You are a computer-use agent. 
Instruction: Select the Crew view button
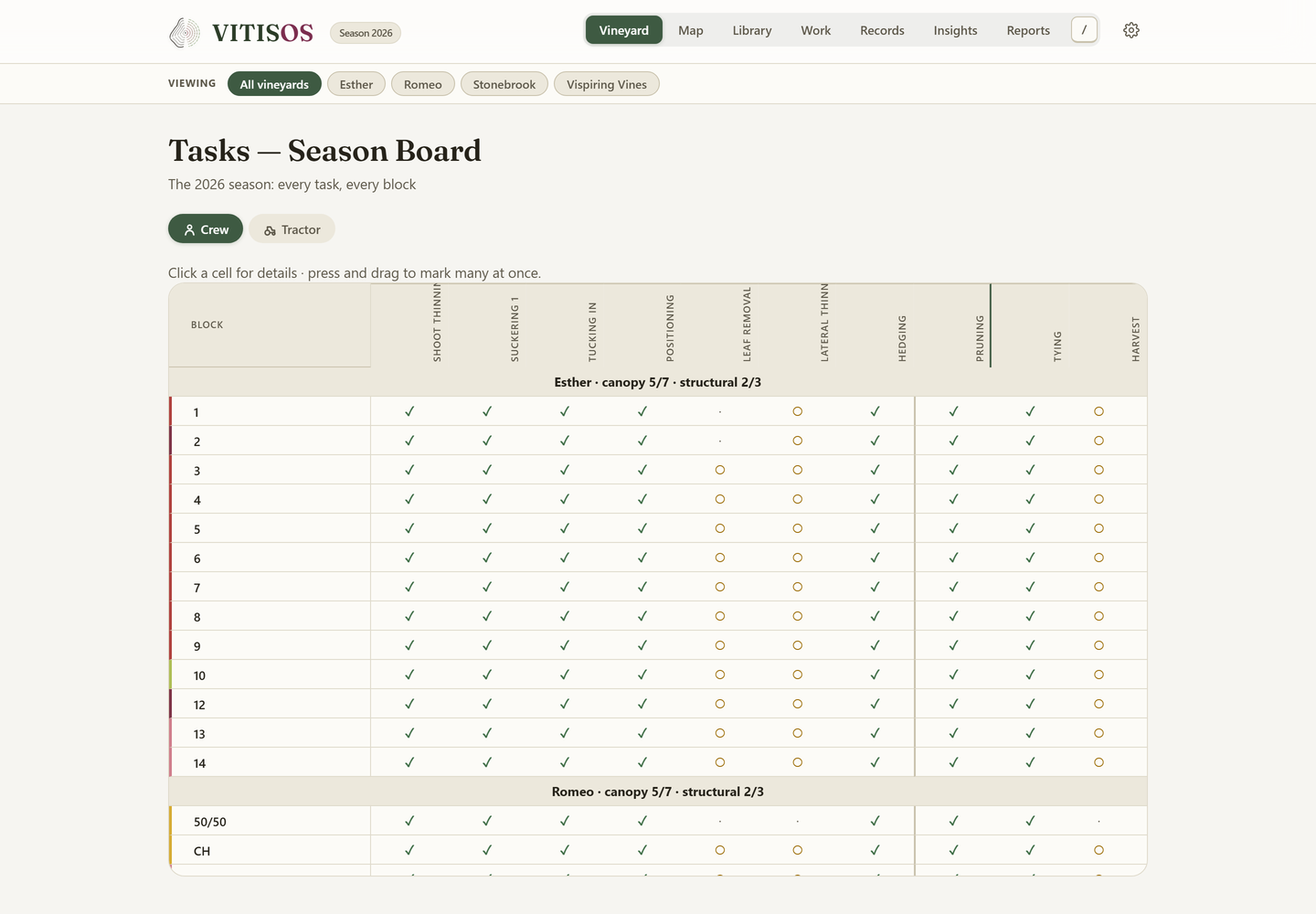(206, 229)
